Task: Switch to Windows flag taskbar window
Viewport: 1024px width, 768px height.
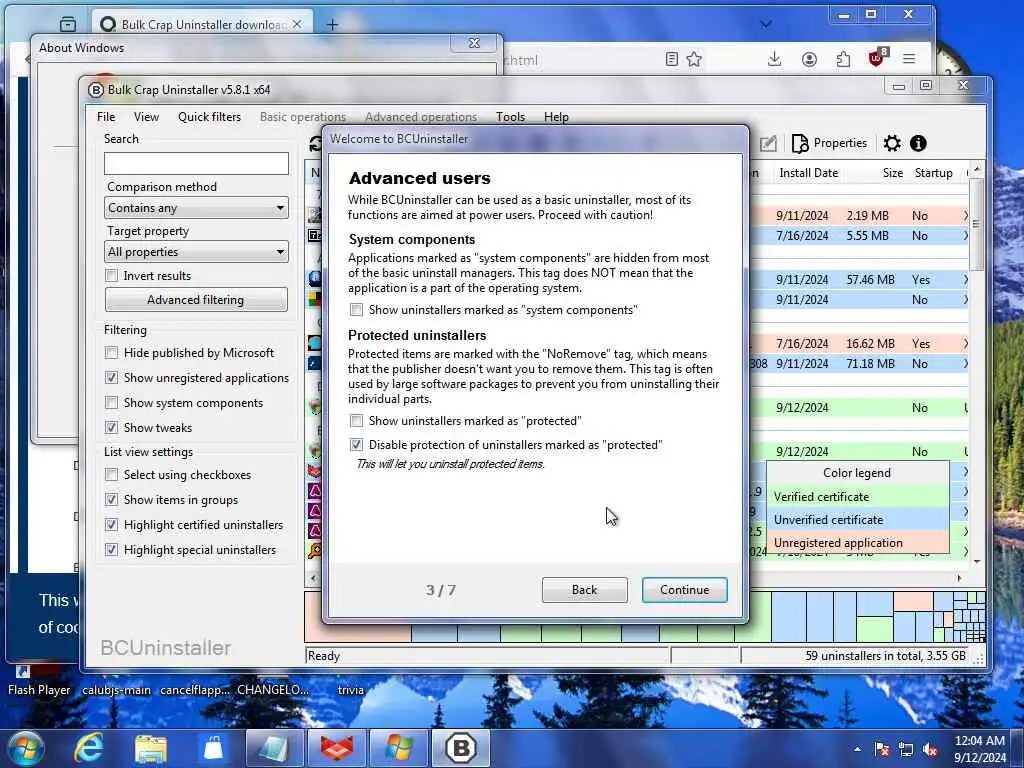Action: [x=399, y=748]
